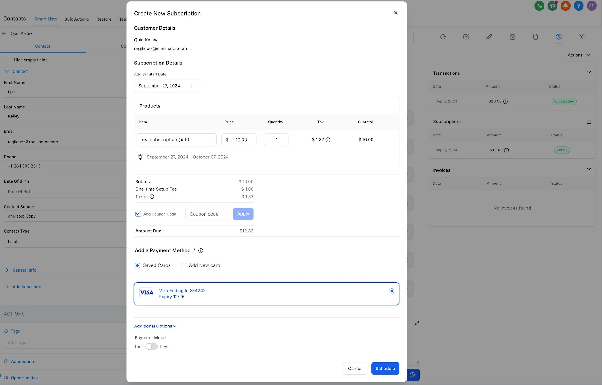
Task: Click the info icon beside Add a Payment Method
Action: click(x=201, y=250)
